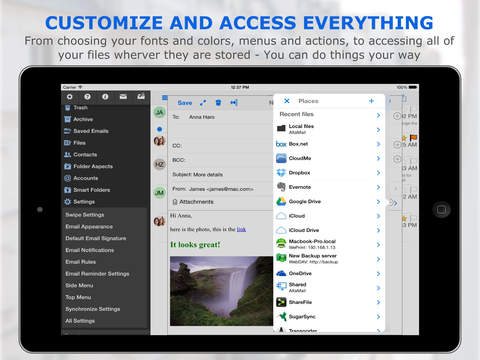Click the orange flag in message list
Screen dimensions: 480x360
[413, 137]
